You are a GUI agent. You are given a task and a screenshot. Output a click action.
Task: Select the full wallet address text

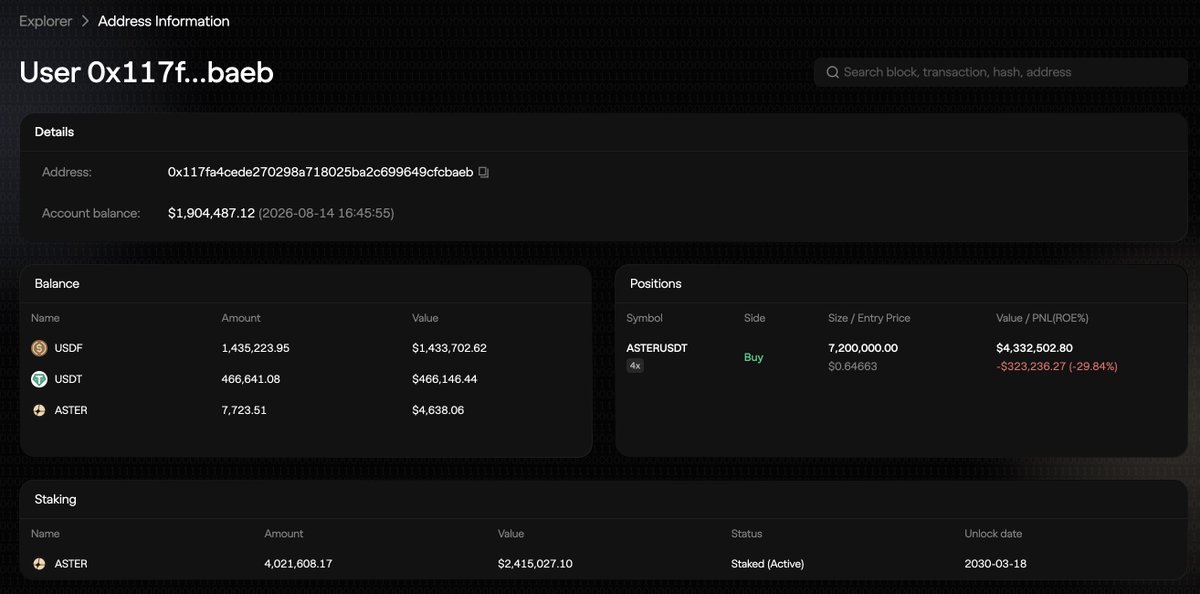pos(320,172)
